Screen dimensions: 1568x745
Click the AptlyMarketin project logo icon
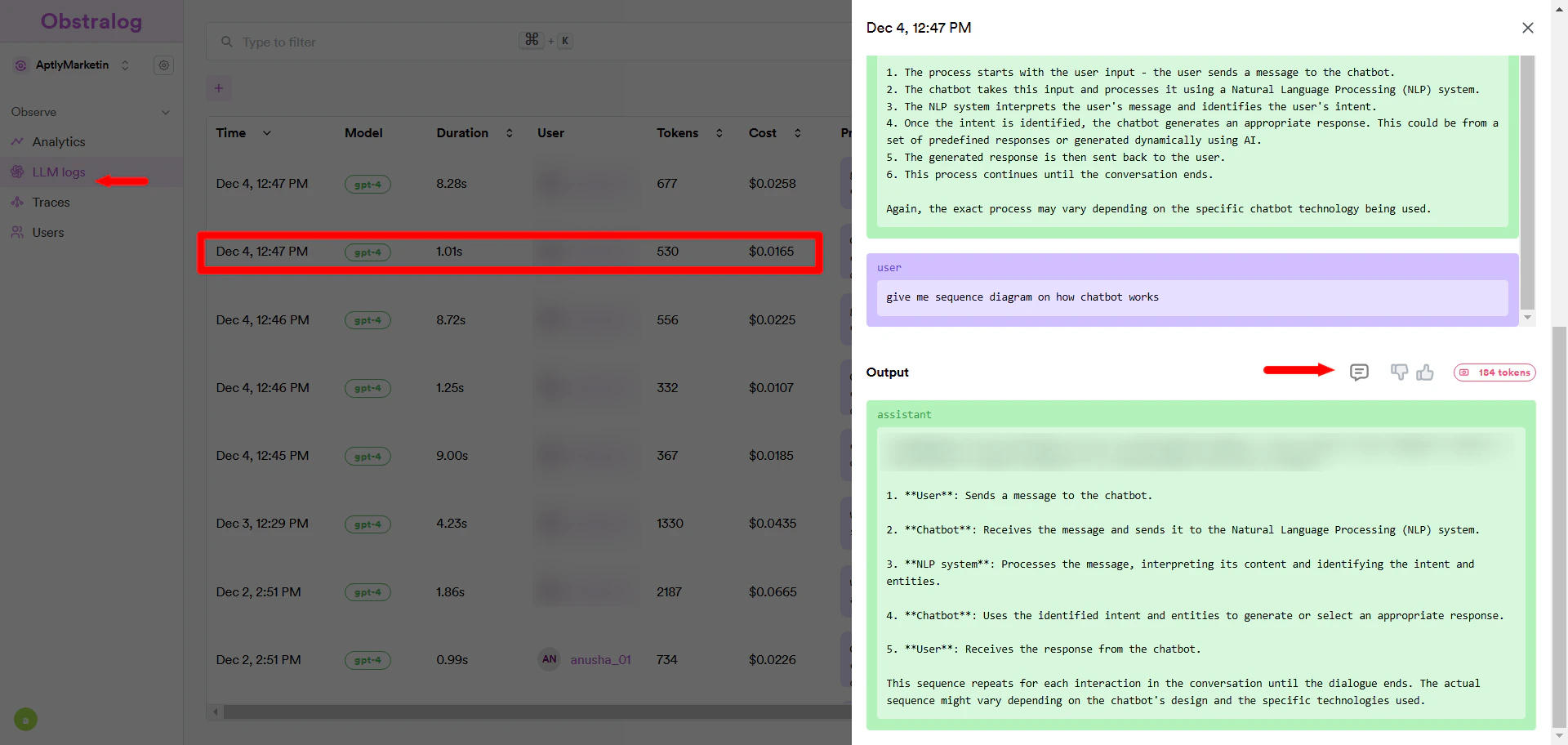[21, 65]
